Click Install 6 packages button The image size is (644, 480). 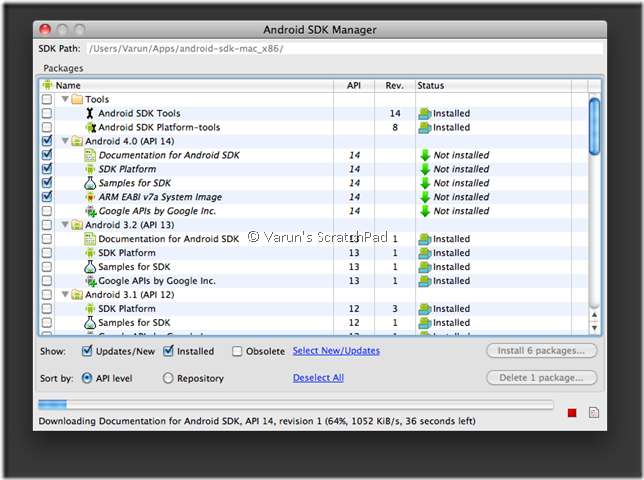pyautogui.click(x=541, y=351)
